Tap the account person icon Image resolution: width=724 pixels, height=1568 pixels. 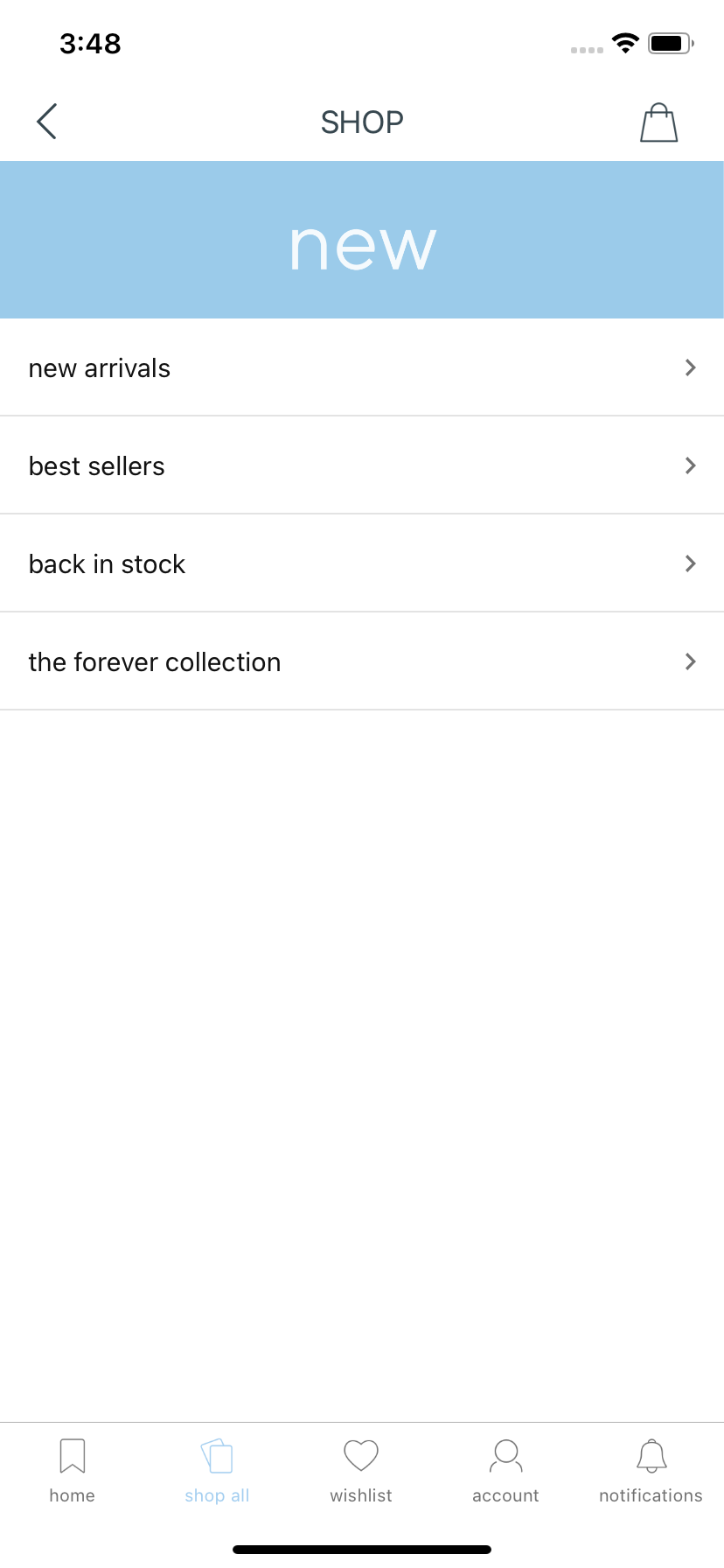[x=506, y=1456]
